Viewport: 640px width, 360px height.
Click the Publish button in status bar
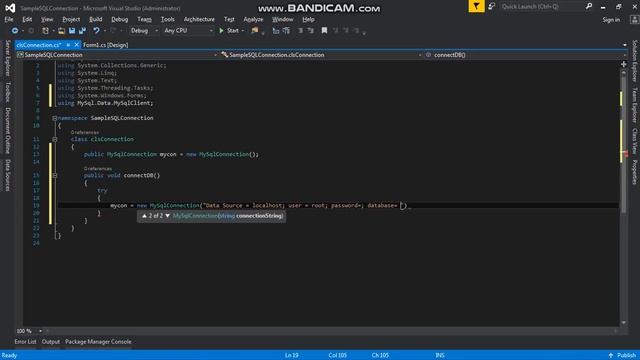click(x=622, y=356)
